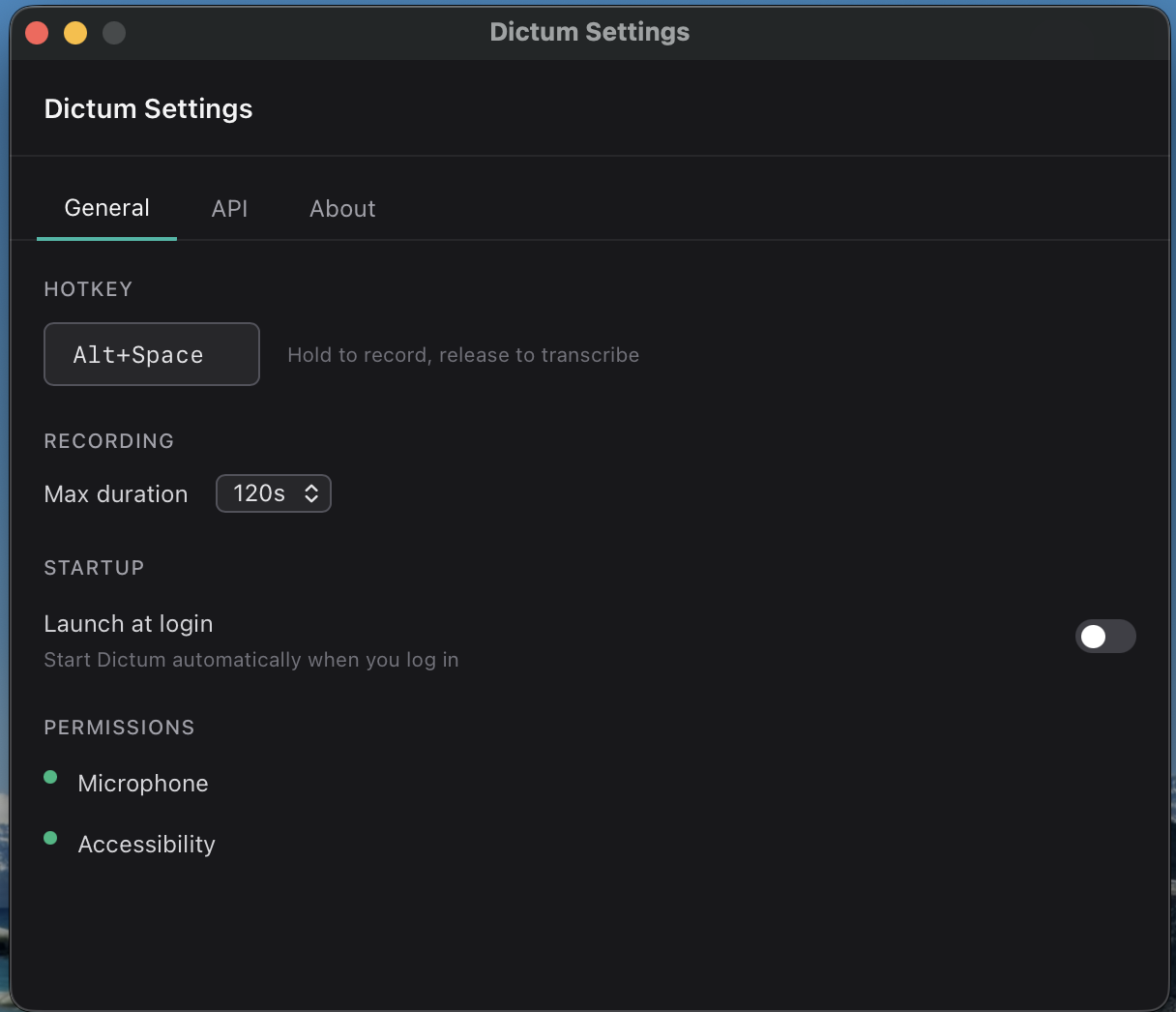Click the "Hold to record" hint text
Screen dimensions: 1176x1012
point(463,355)
